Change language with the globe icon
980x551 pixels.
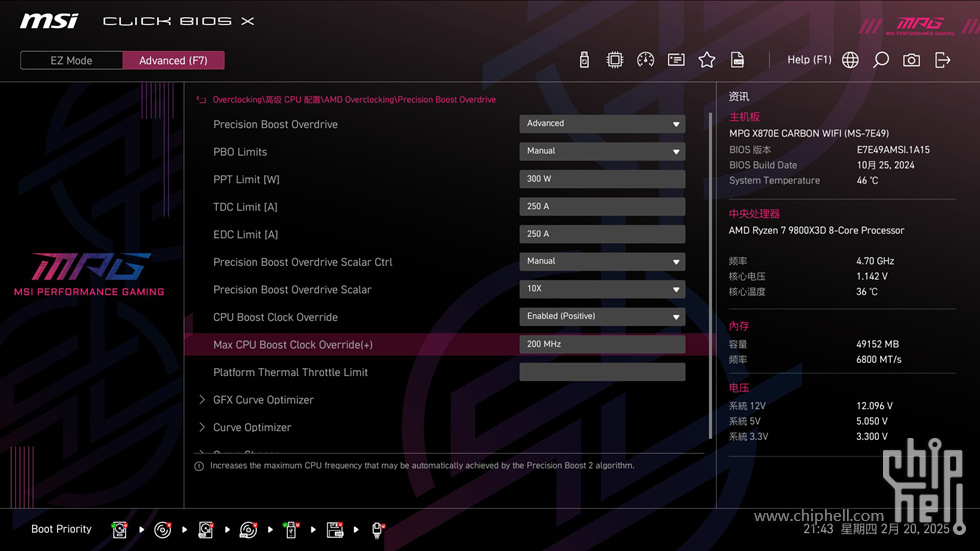[x=850, y=60]
